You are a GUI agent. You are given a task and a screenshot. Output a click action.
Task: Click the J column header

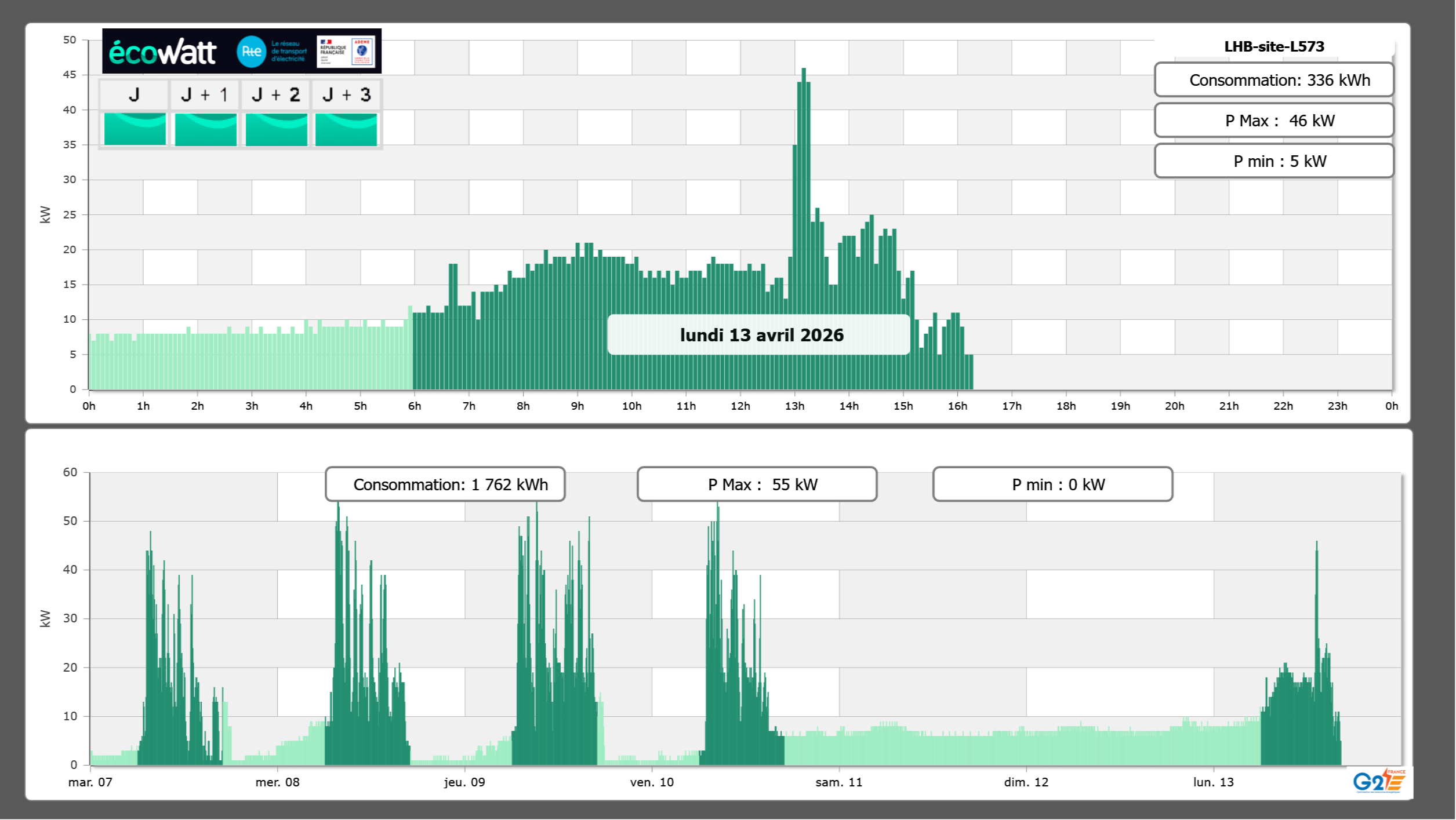[x=134, y=94]
